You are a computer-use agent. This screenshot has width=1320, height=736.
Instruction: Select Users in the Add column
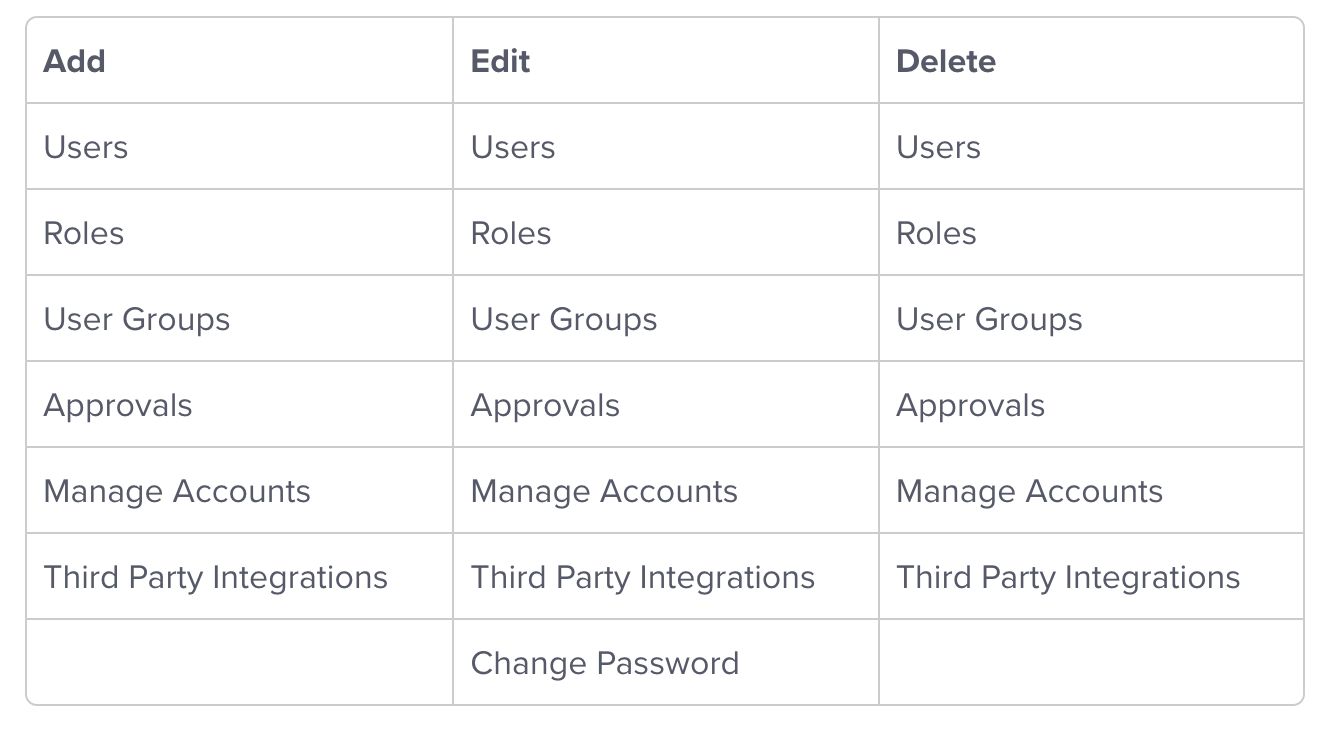click(86, 147)
